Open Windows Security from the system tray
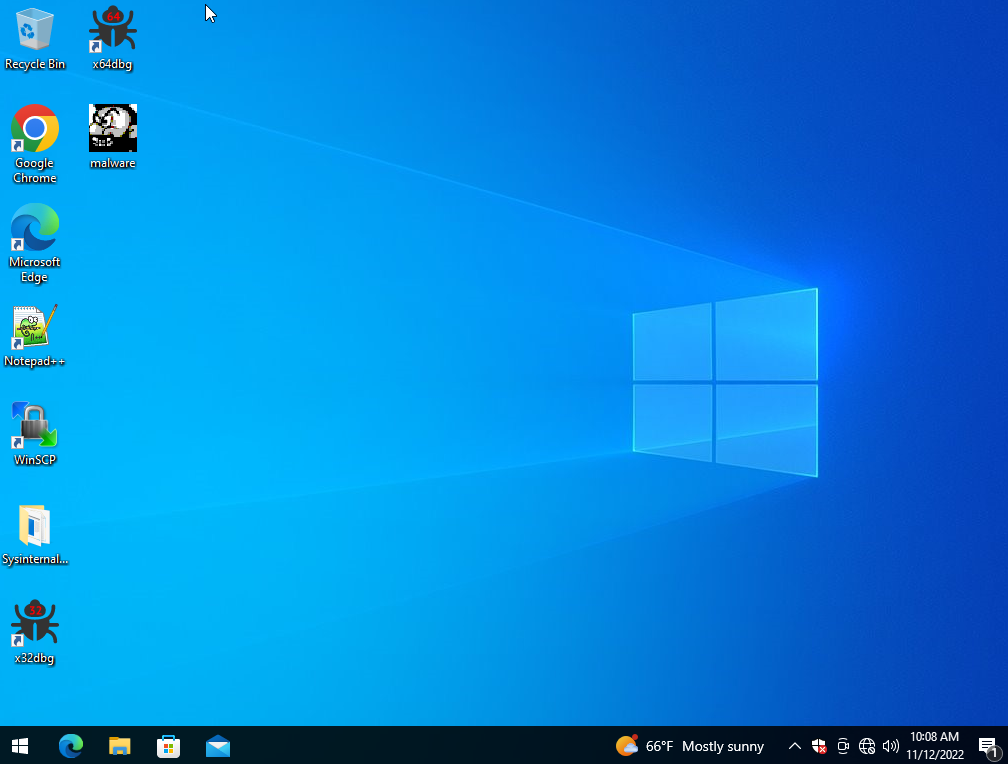 pyautogui.click(x=819, y=746)
